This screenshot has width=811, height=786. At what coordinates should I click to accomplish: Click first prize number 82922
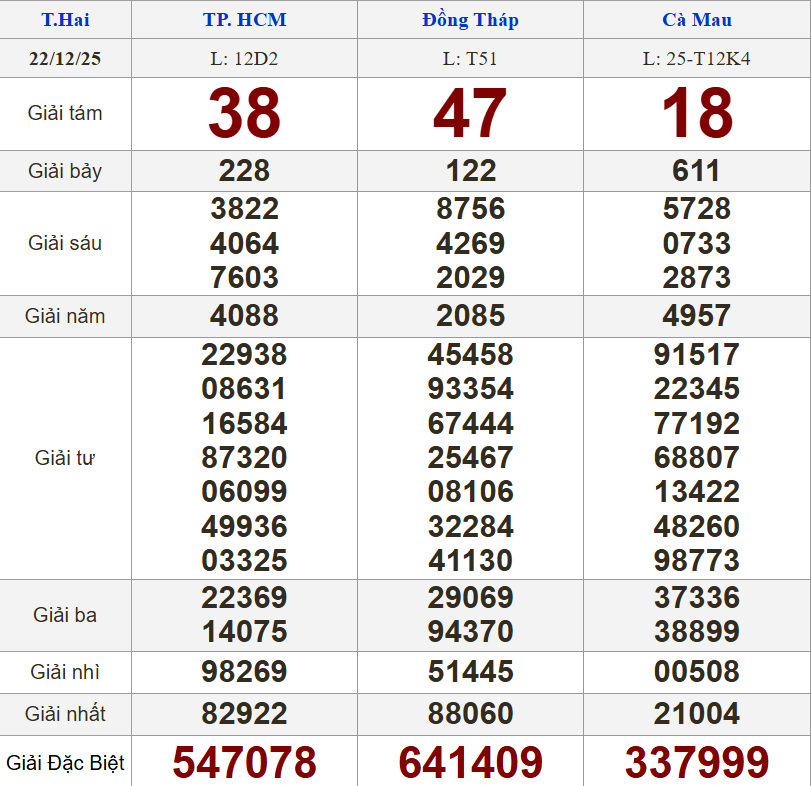[244, 714]
